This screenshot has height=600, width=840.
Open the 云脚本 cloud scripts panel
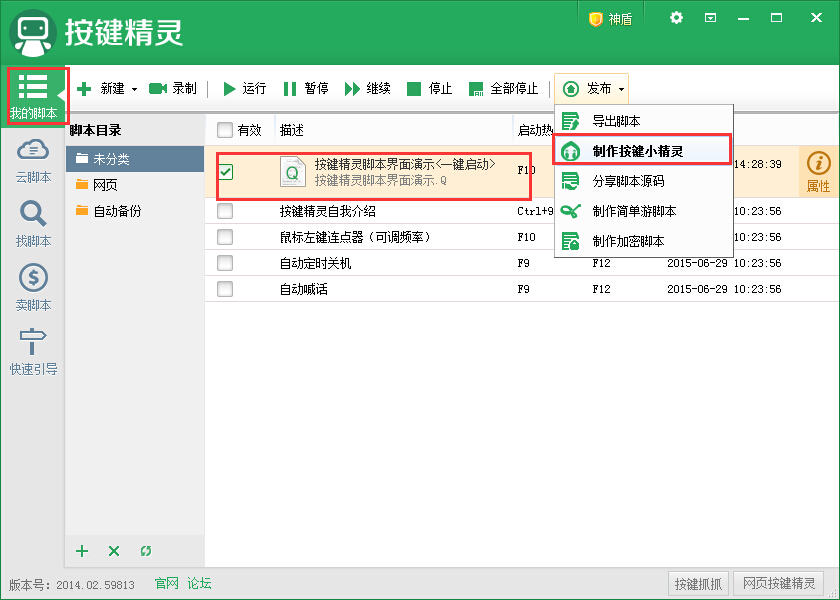point(33,161)
